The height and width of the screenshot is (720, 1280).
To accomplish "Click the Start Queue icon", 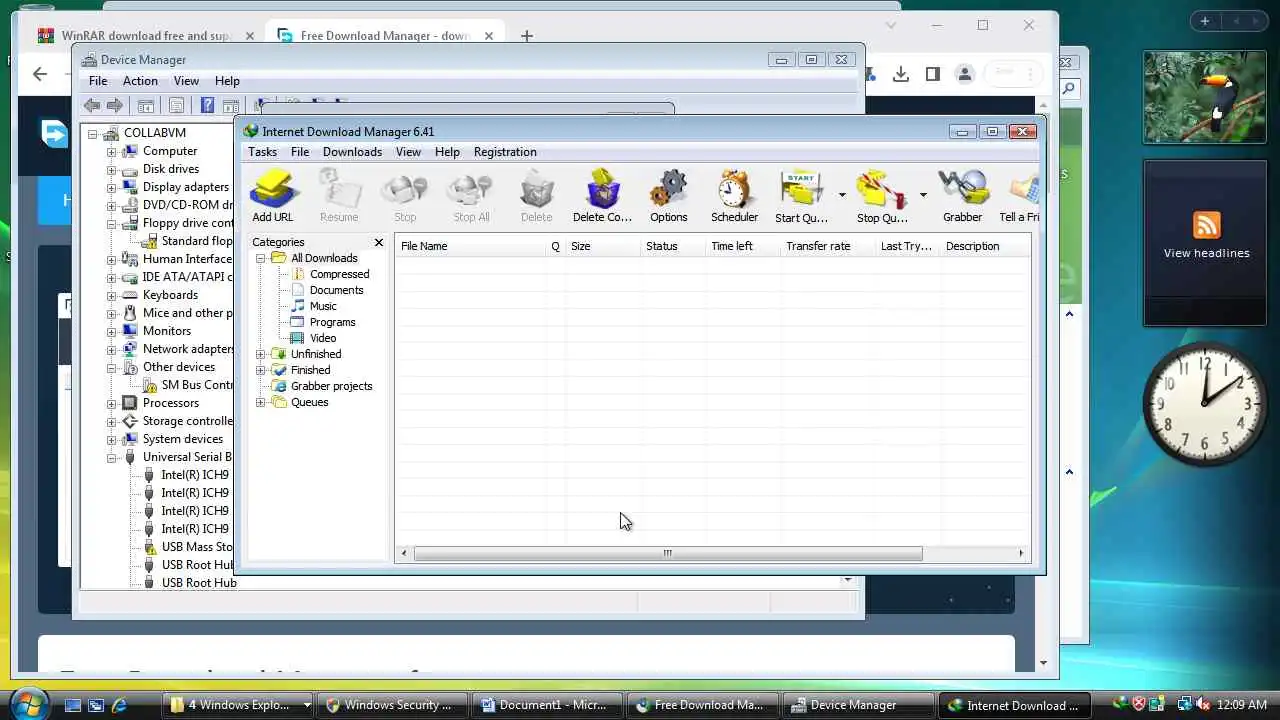I will click(x=801, y=196).
